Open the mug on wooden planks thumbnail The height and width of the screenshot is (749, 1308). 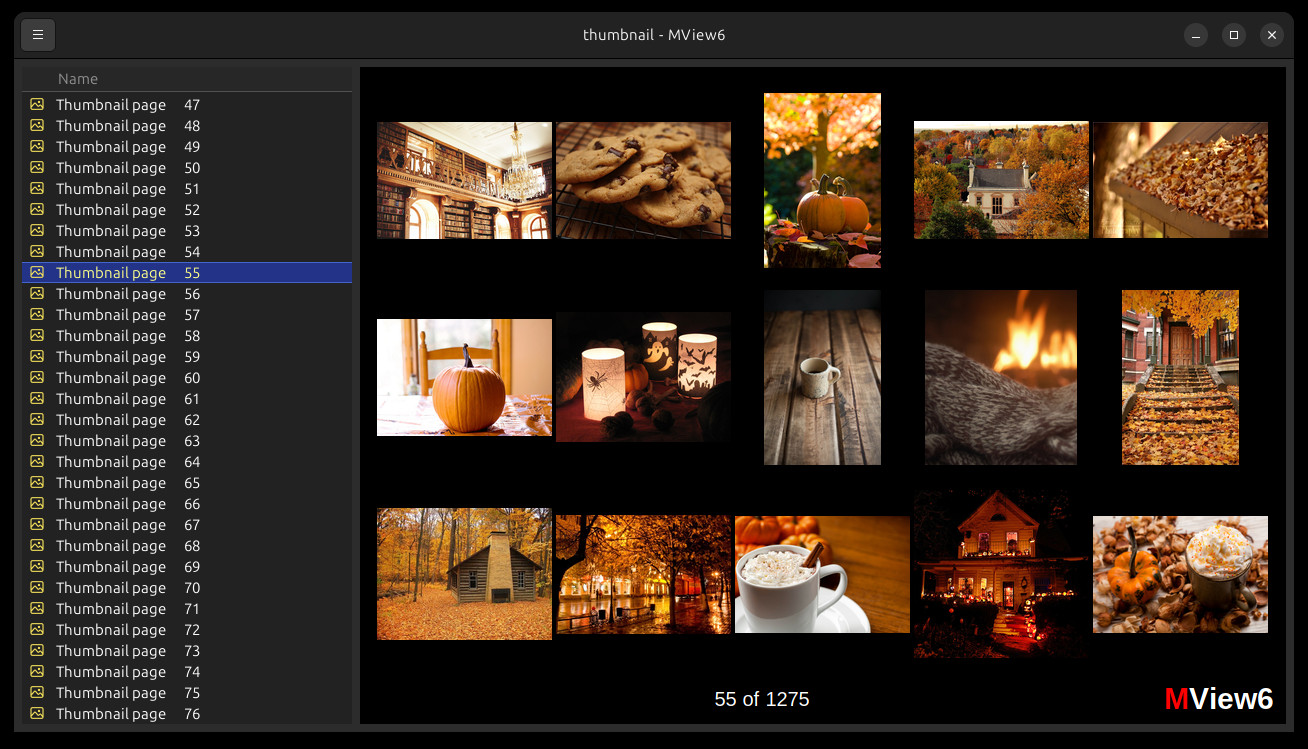[822, 377]
